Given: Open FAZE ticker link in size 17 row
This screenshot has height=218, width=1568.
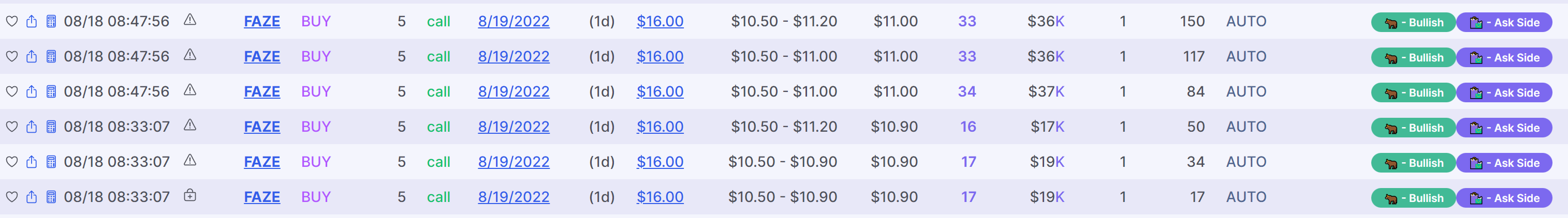Looking at the screenshot, I should [262, 197].
